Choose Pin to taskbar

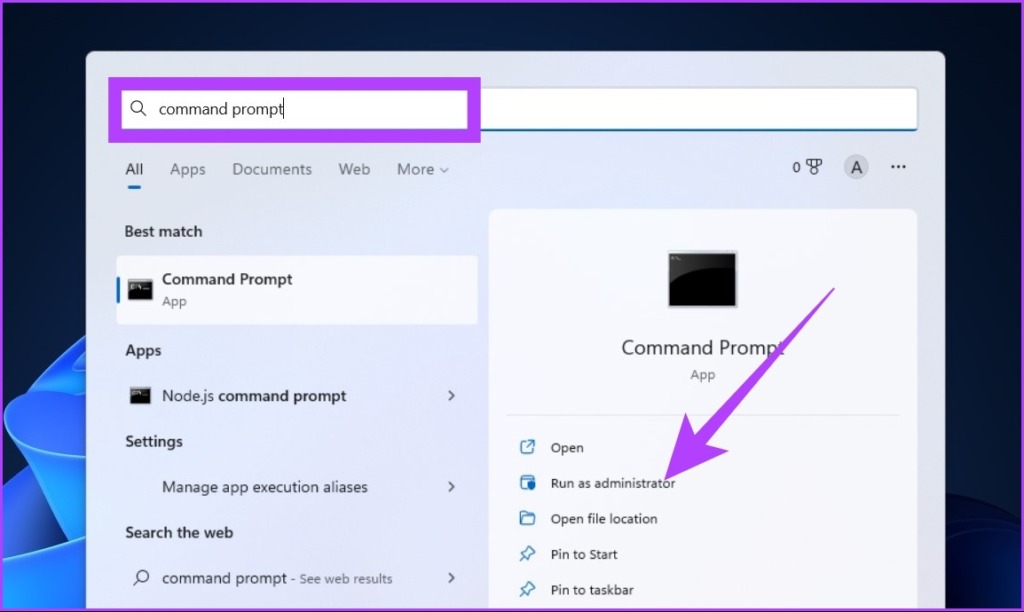click(592, 590)
